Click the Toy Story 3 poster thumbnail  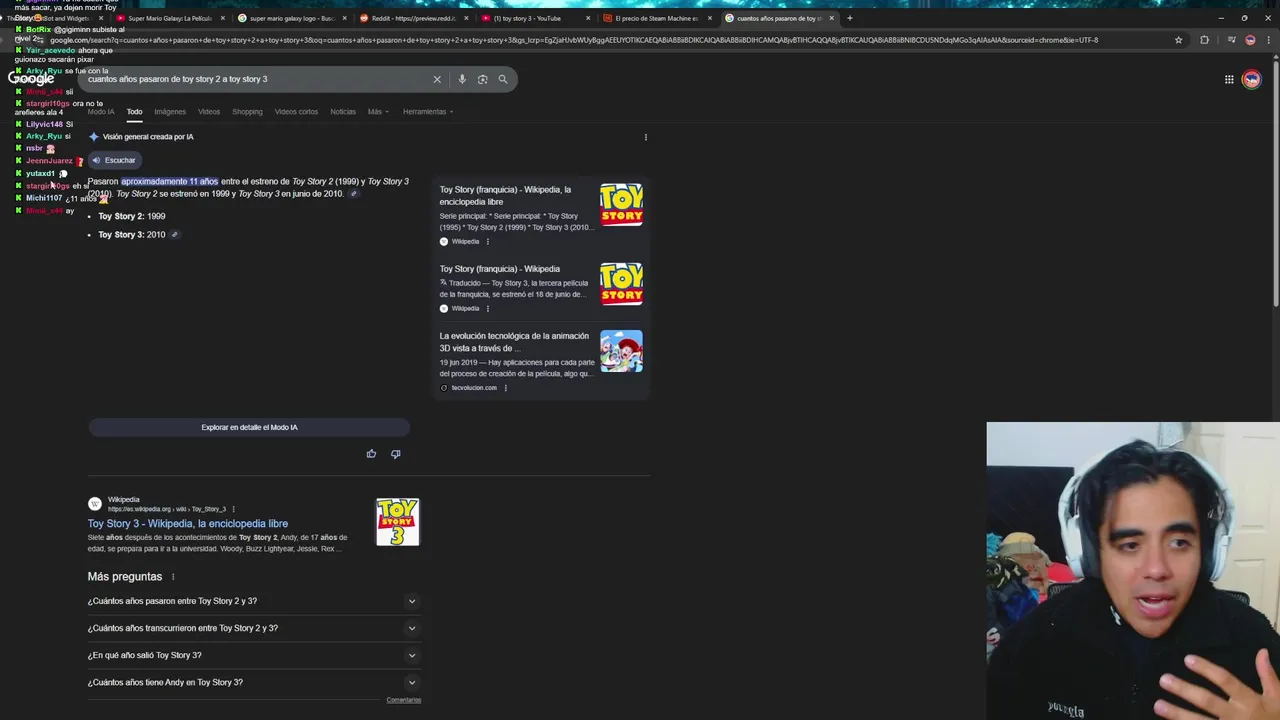[398, 522]
